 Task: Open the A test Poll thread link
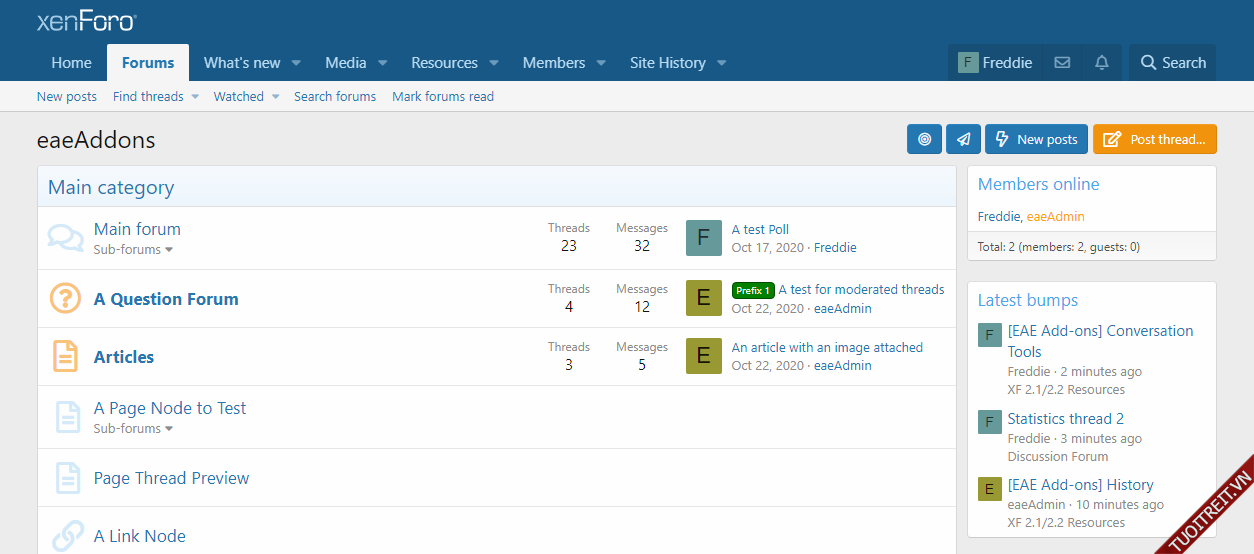click(760, 230)
